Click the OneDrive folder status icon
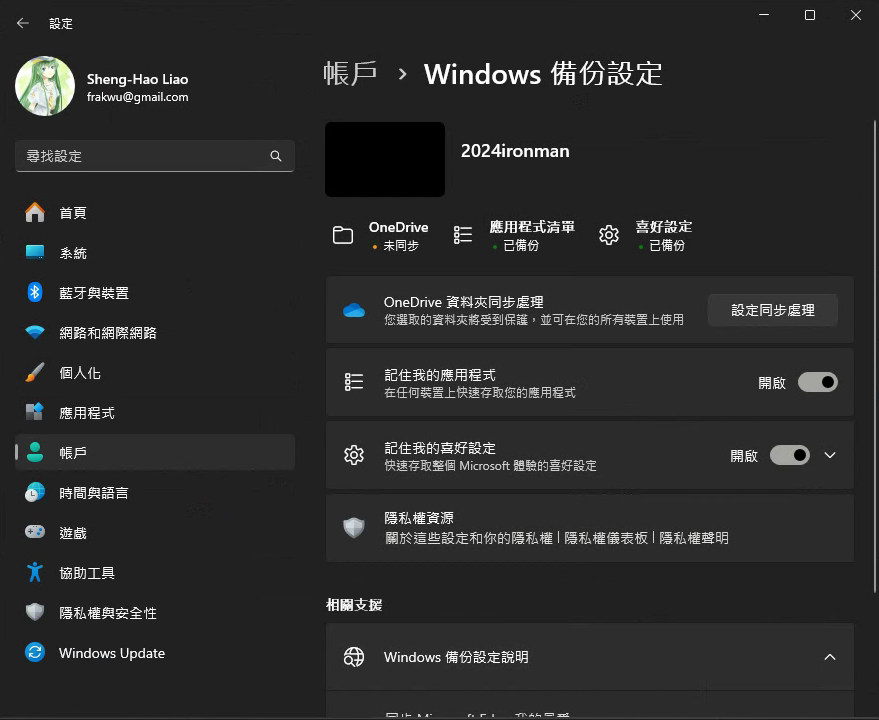The width and height of the screenshot is (879, 720). pos(343,235)
